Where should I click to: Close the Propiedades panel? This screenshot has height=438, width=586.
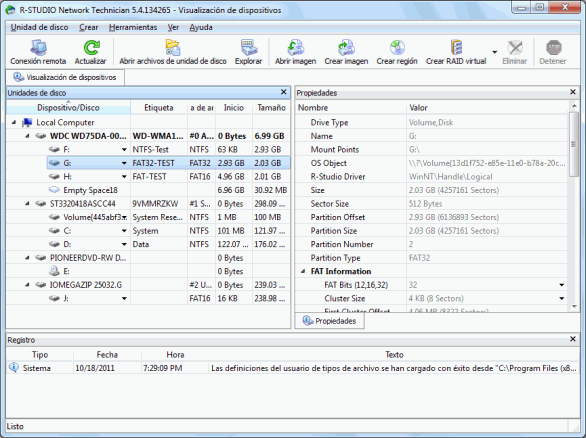(573, 92)
